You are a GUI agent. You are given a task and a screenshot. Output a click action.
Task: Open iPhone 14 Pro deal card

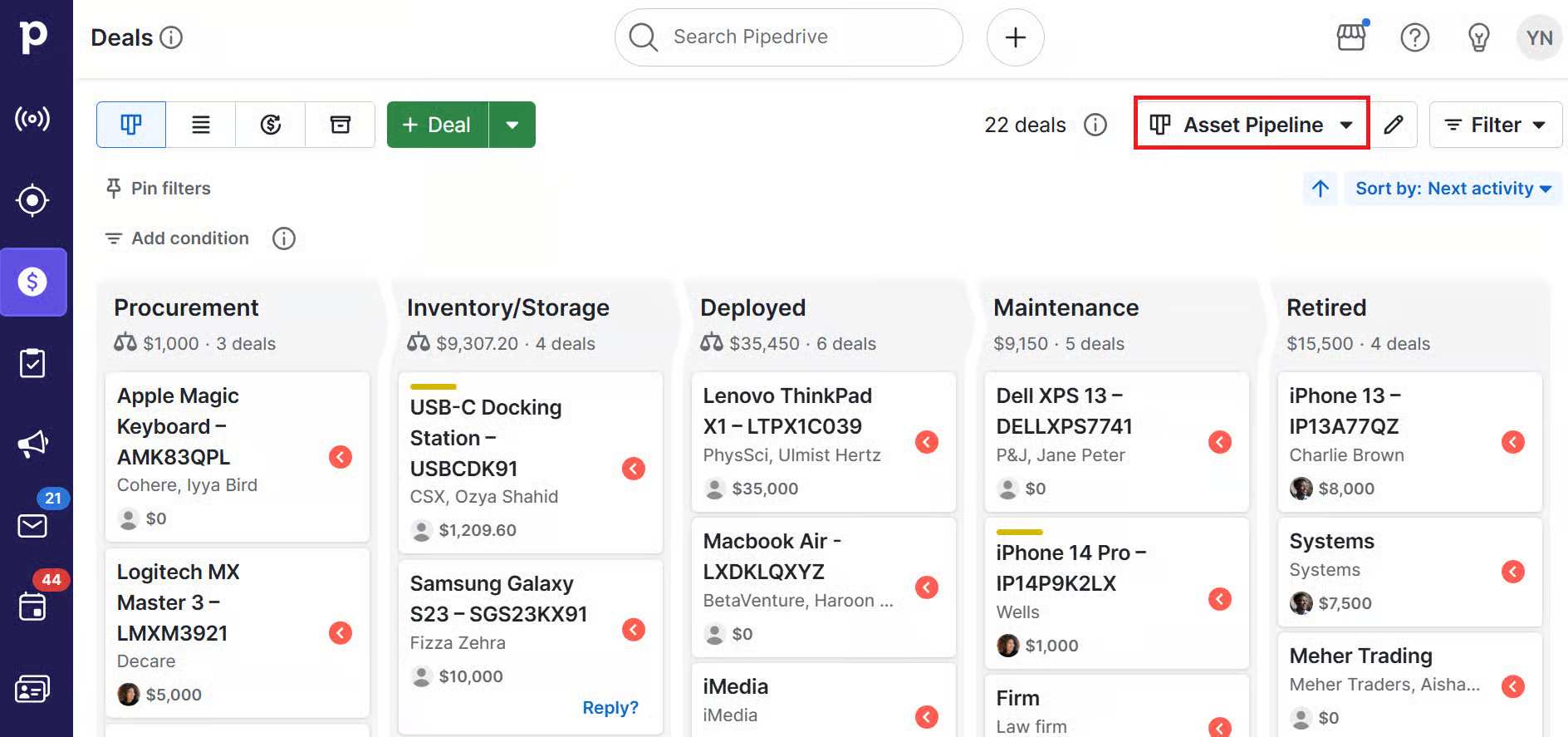(x=1117, y=593)
